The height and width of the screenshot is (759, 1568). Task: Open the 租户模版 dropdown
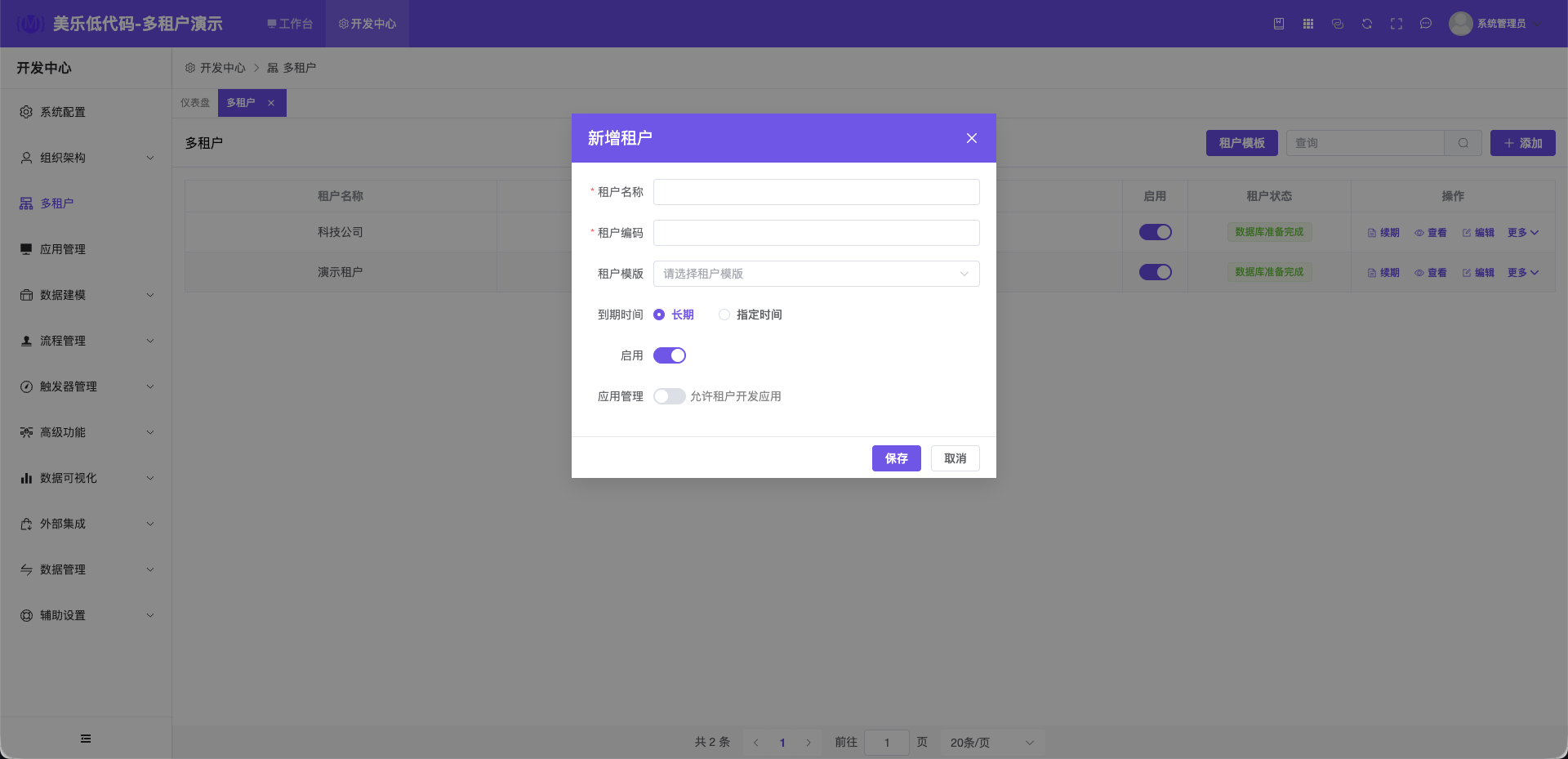coord(816,274)
